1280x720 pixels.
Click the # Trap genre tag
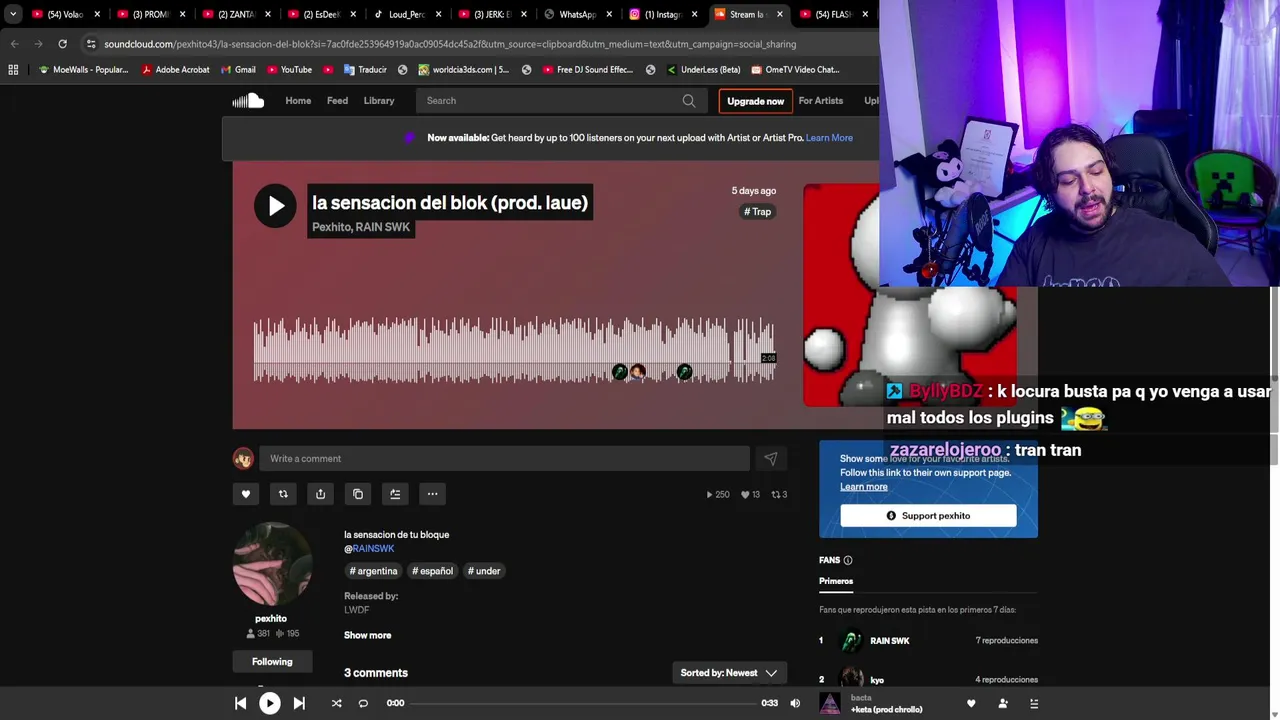tap(758, 212)
